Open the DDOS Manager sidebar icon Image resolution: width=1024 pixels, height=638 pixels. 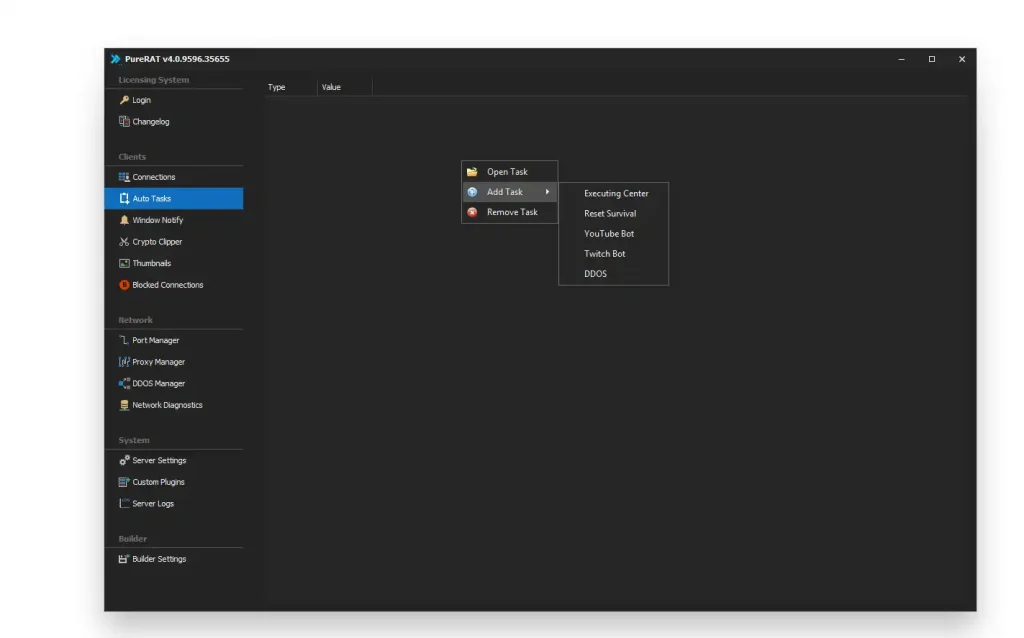click(125, 383)
